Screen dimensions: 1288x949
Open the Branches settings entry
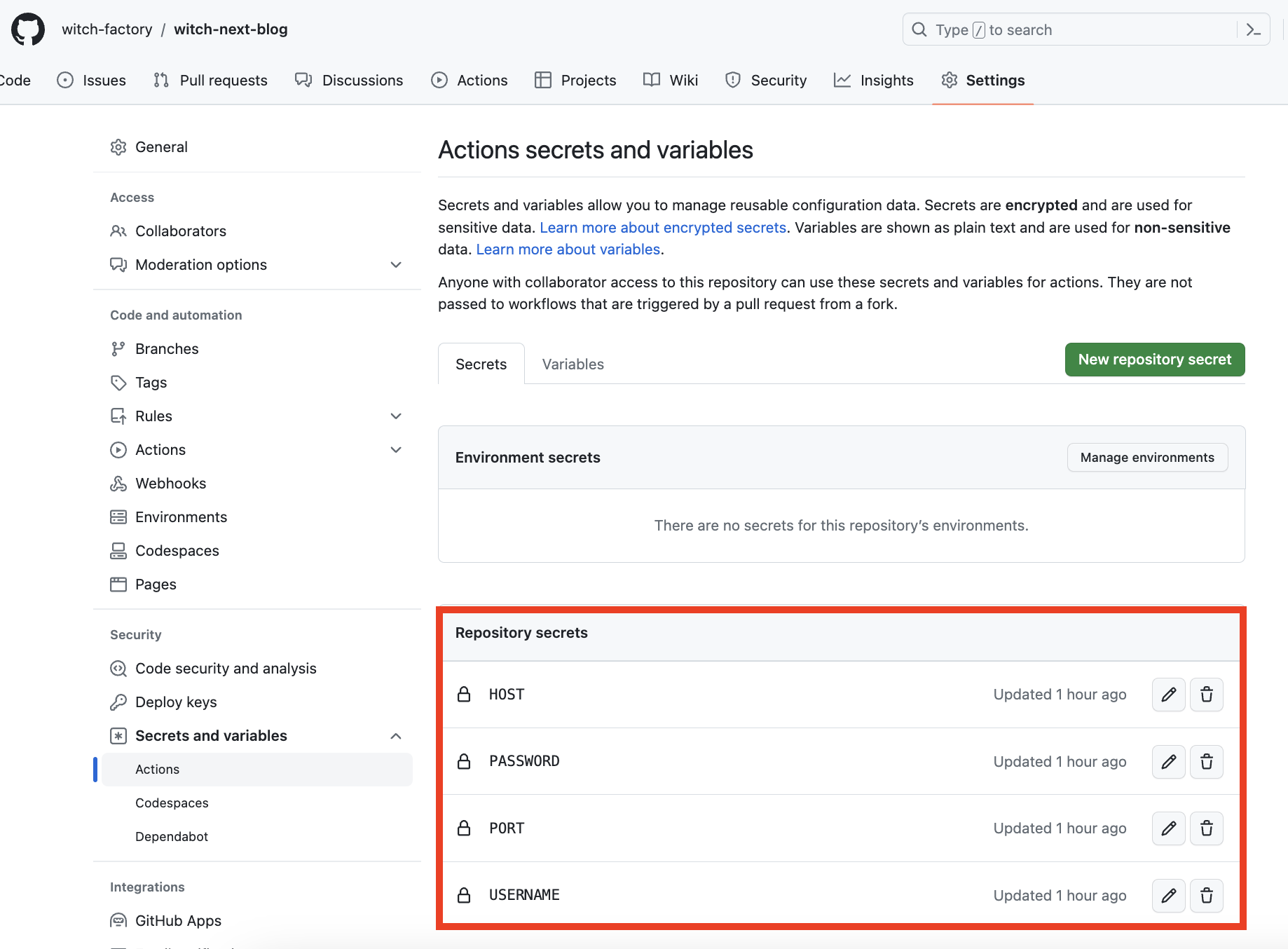167,348
